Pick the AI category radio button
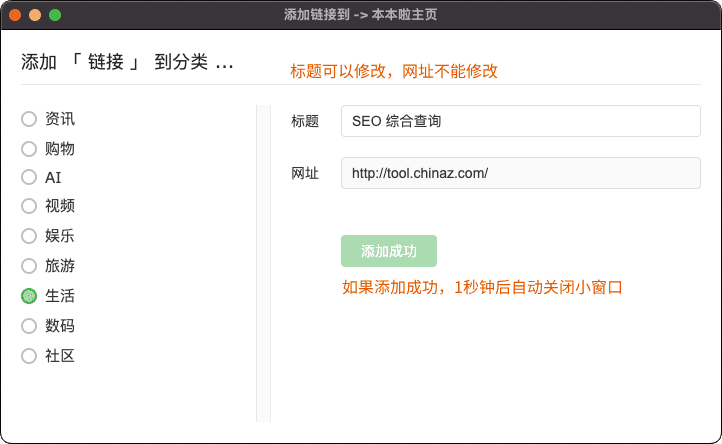The height and width of the screenshot is (444, 722). pyautogui.click(x=29, y=177)
